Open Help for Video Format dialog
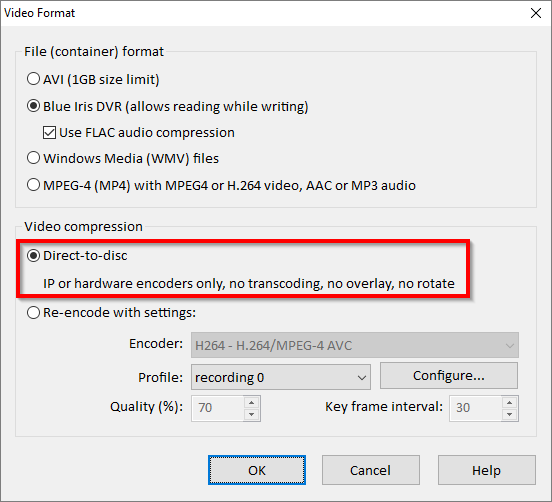Screen dimensions: 552x502 point(487,470)
